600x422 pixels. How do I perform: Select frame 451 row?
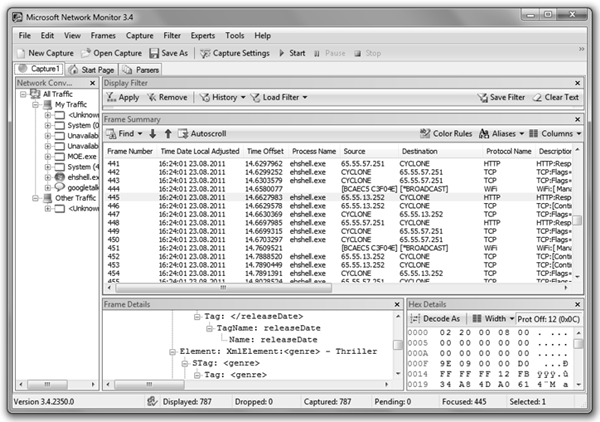339,248
